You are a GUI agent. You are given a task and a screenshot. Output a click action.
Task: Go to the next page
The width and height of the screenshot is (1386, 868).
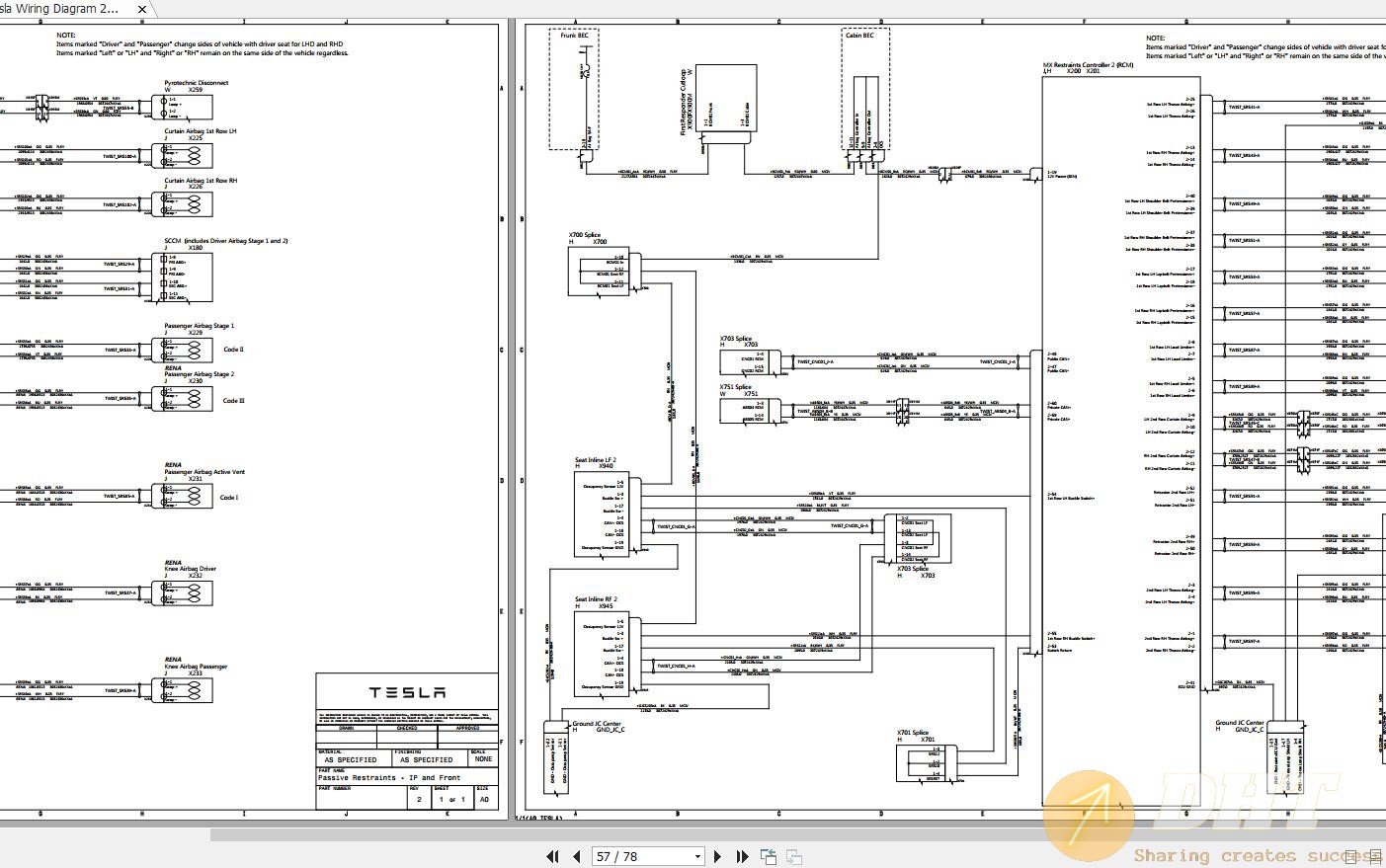pos(718,856)
